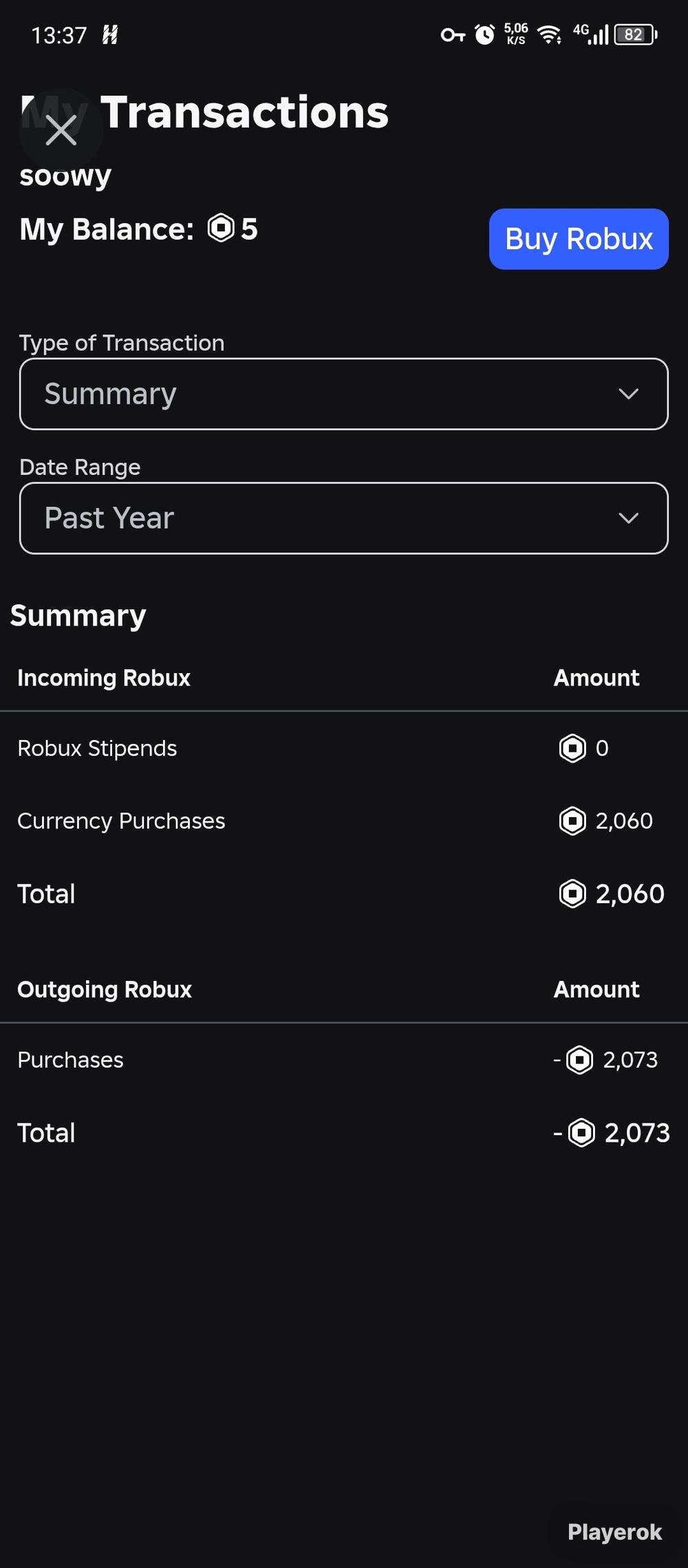Open the Currency Purchases entry

point(344,820)
